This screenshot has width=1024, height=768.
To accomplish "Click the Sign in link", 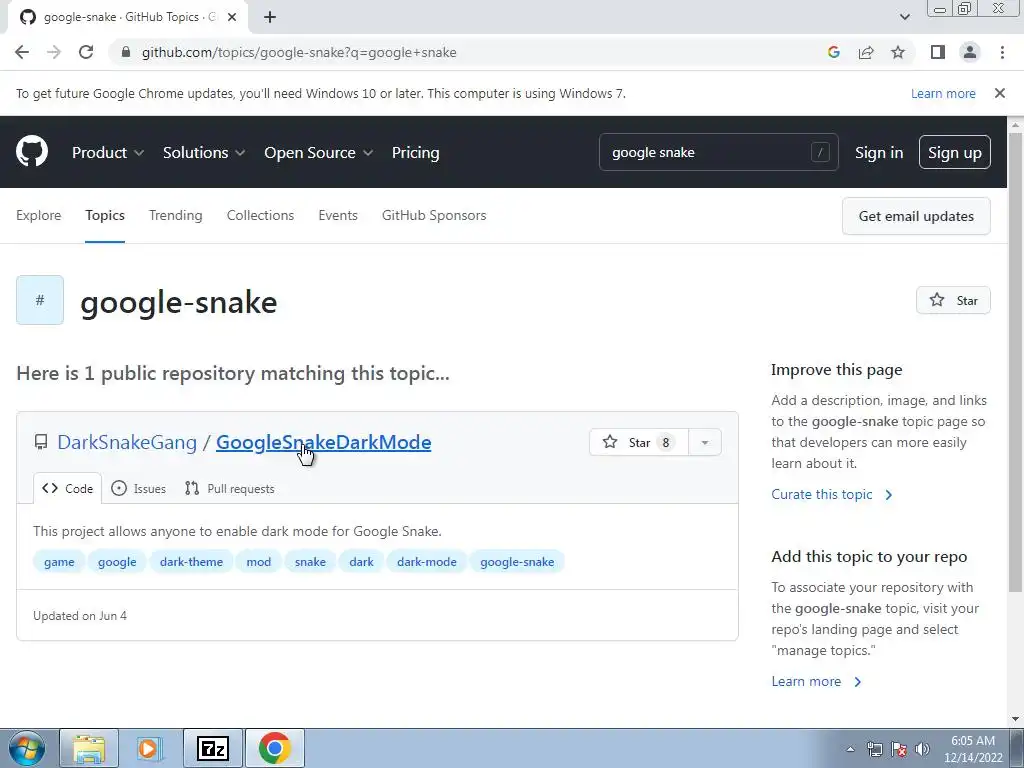I will tap(879, 152).
